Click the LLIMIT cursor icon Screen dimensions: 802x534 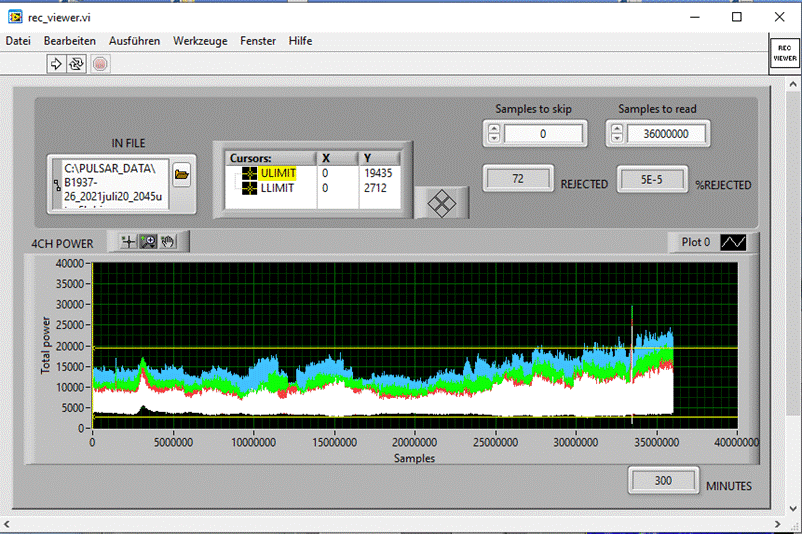pos(249,188)
